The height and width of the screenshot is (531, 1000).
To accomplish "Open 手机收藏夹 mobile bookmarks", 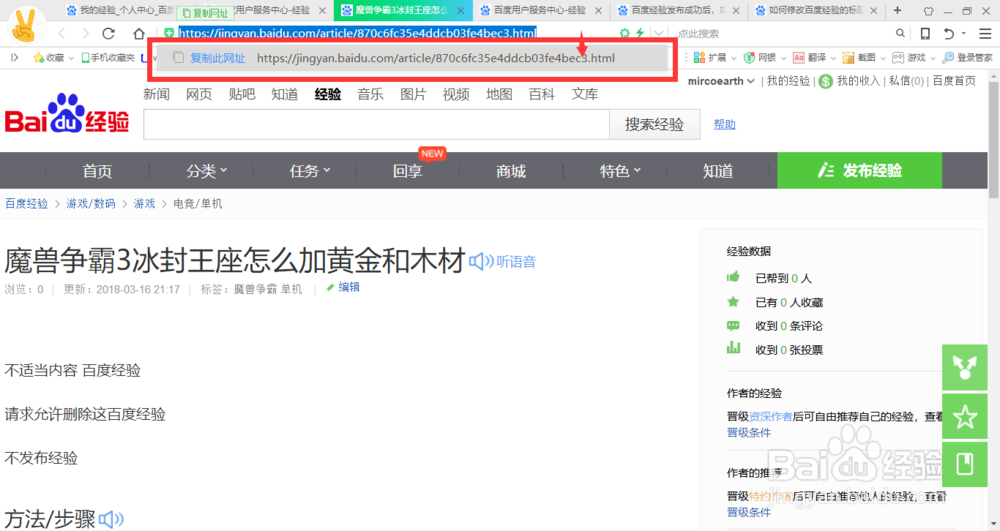I will pyautogui.click(x=107, y=57).
